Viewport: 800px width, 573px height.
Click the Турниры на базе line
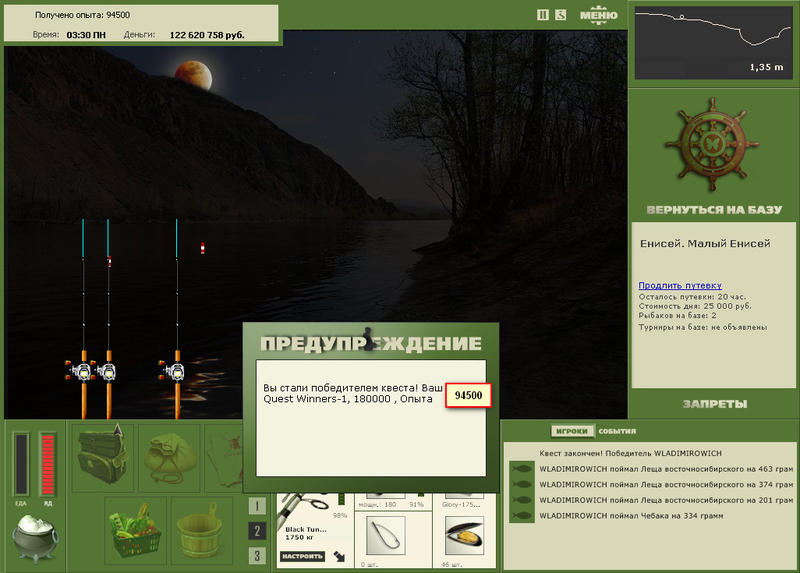point(703,327)
